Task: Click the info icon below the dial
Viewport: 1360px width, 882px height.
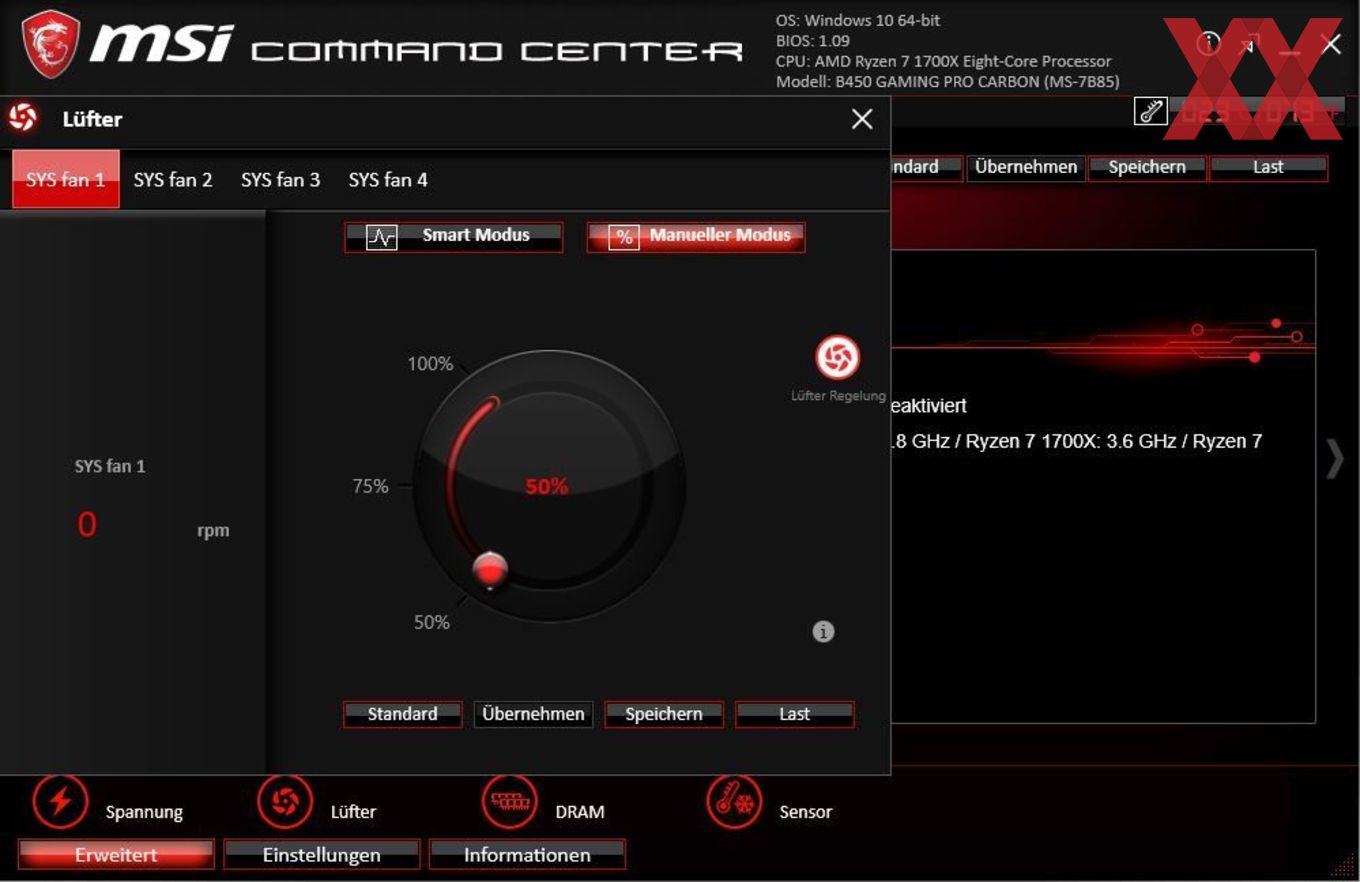Action: click(823, 632)
